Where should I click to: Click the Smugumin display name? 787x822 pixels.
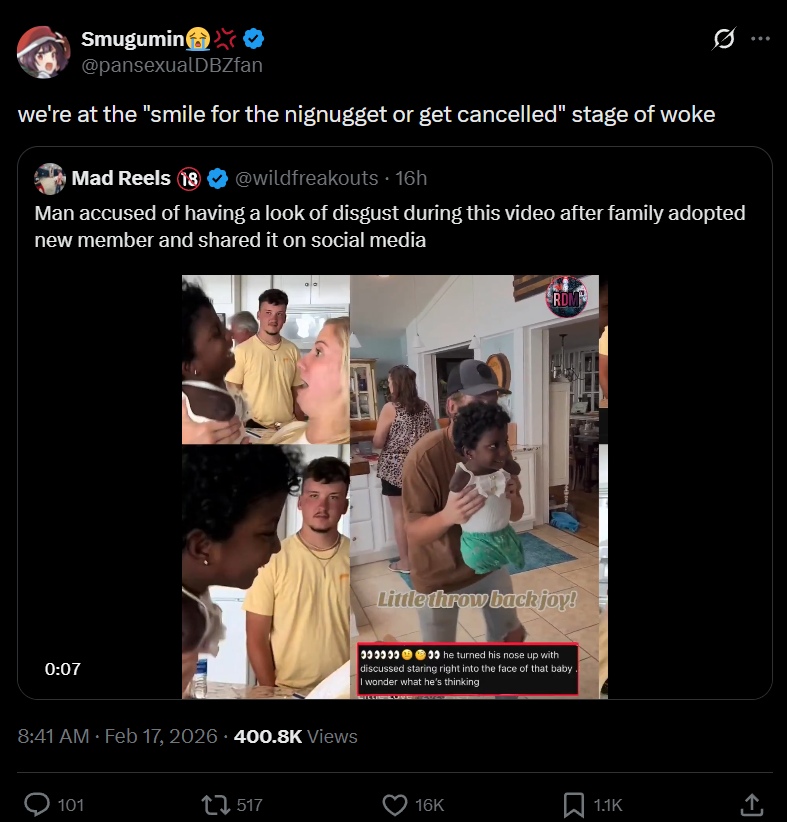tap(132, 39)
